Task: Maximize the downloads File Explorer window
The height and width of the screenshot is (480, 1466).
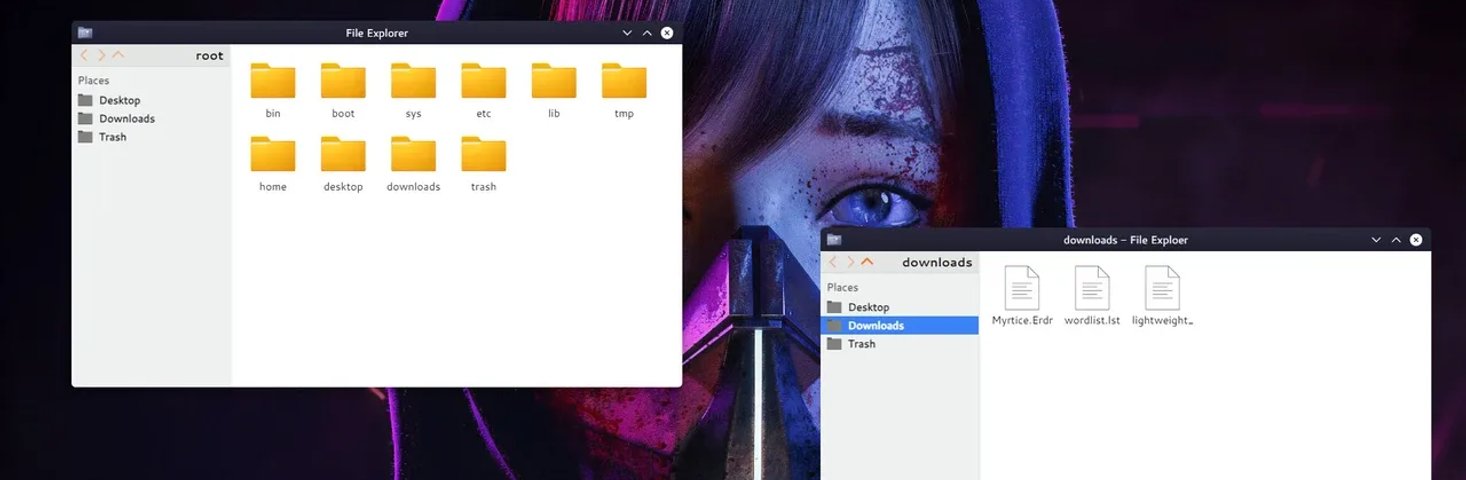Action: 1396,240
